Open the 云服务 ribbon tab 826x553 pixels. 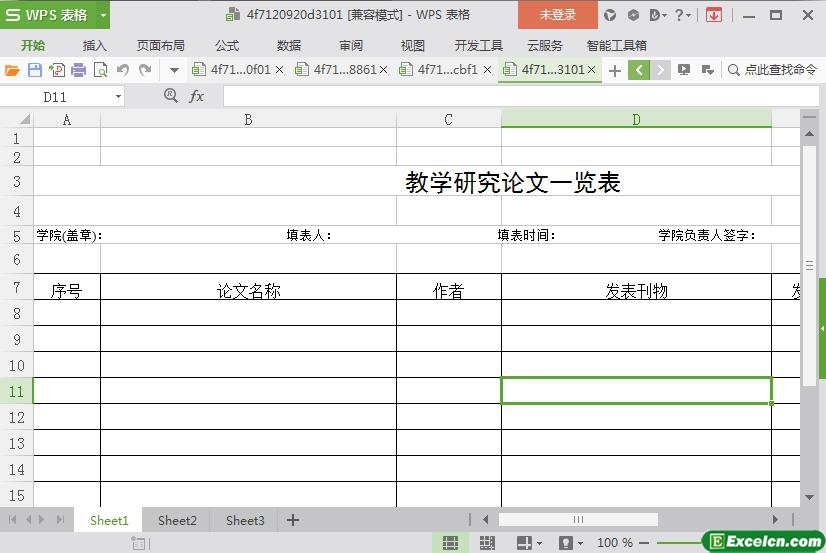coord(545,46)
